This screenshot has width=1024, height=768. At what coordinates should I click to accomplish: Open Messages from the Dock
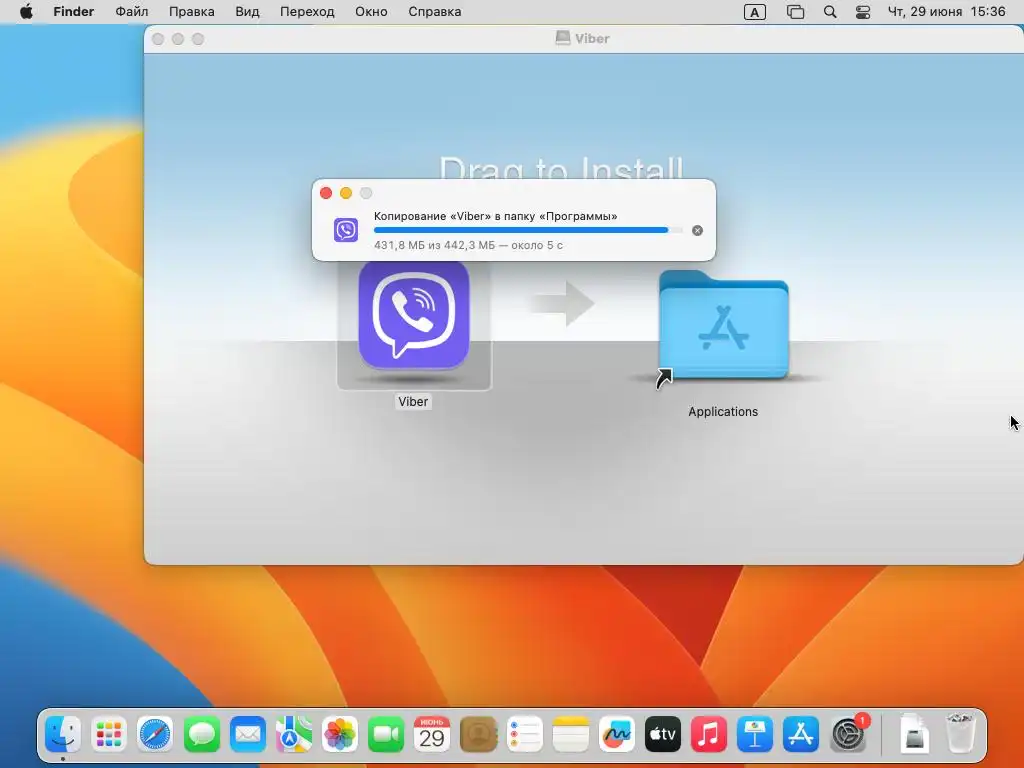click(x=201, y=735)
